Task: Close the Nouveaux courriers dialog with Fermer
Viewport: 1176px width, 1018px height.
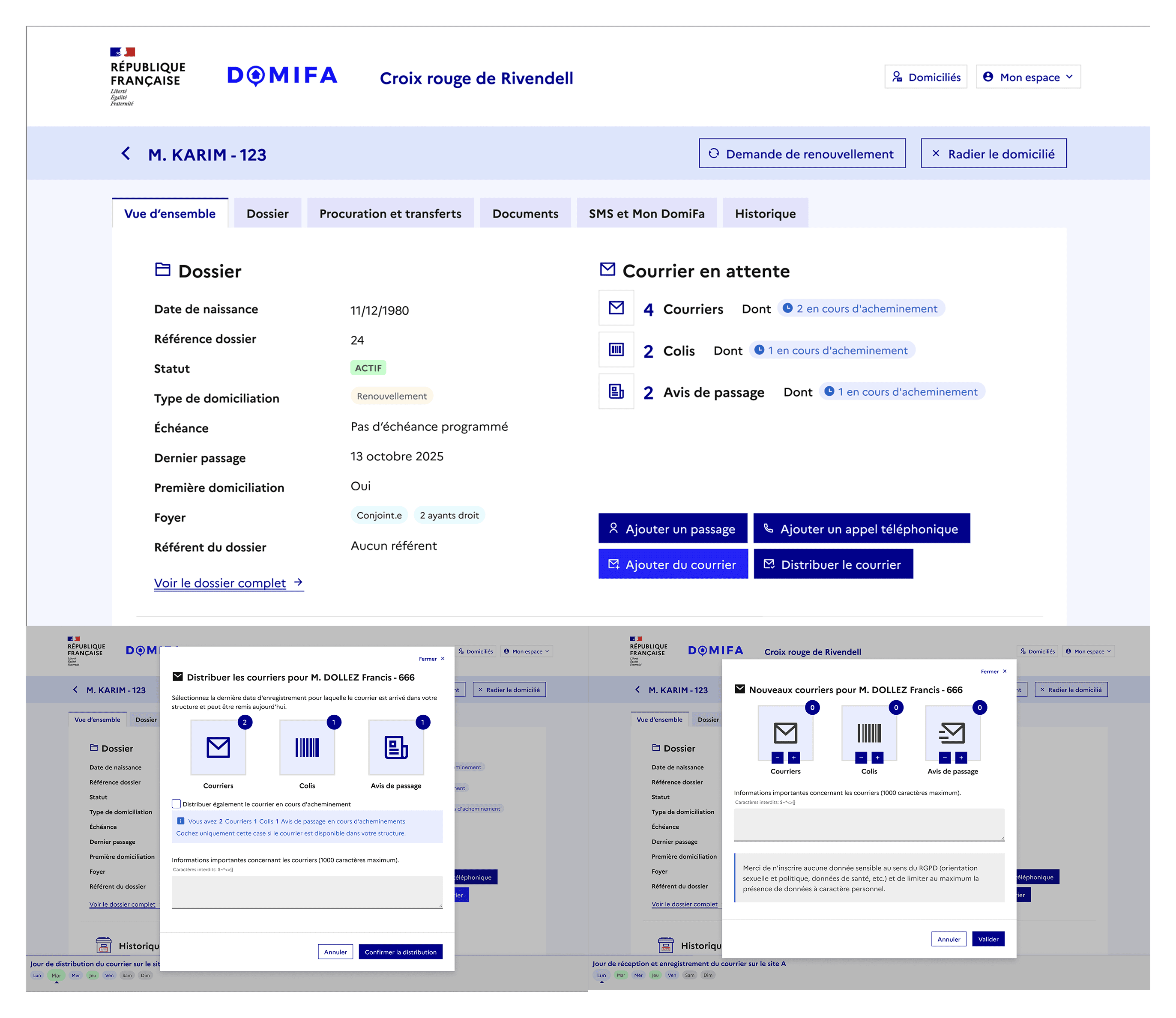Action: [x=993, y=672]
